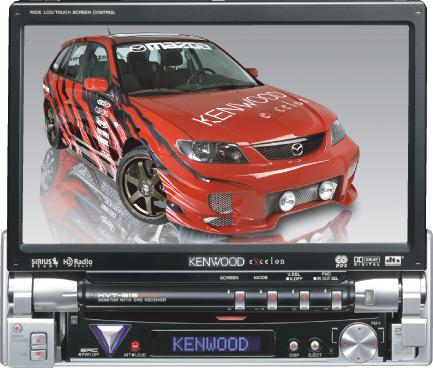The height and width of the screenshot is (368, 433).
Task: Tap the up arrow on the silver control dial
Action: pos(359,329)
